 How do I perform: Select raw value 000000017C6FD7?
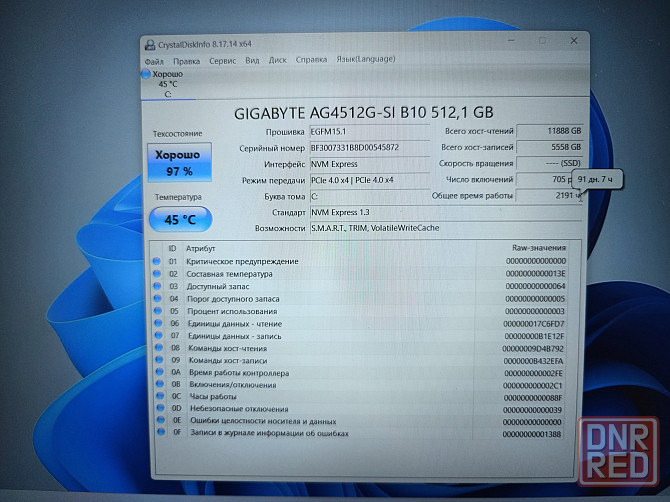coord(534,324)
